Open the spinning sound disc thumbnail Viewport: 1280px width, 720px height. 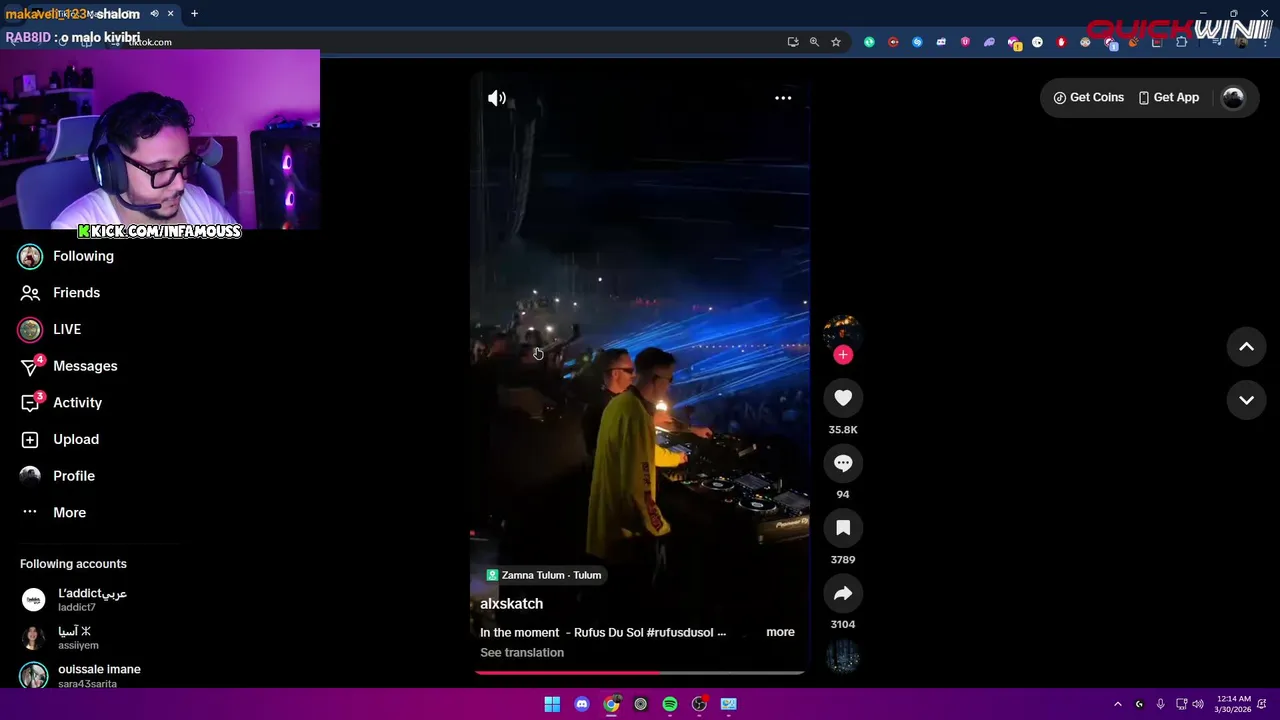click(843, 656)
